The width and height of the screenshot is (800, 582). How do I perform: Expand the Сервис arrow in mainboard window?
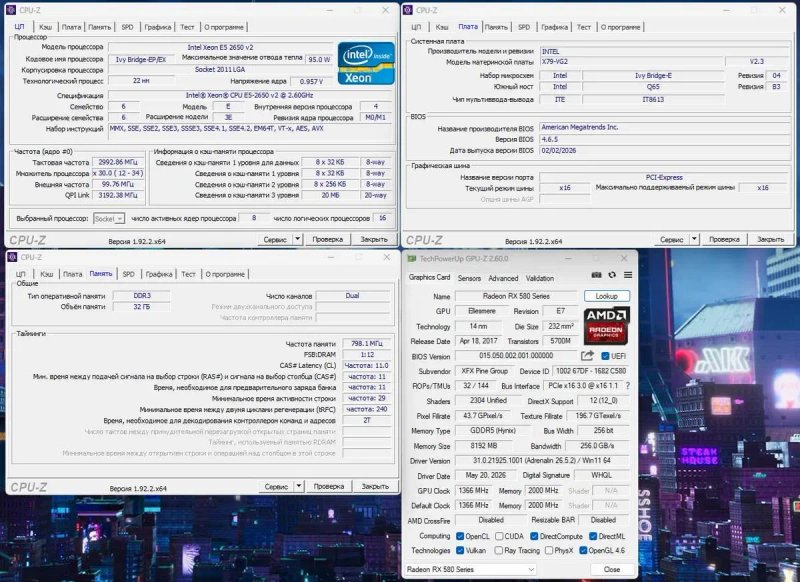[x=694, y=239]
